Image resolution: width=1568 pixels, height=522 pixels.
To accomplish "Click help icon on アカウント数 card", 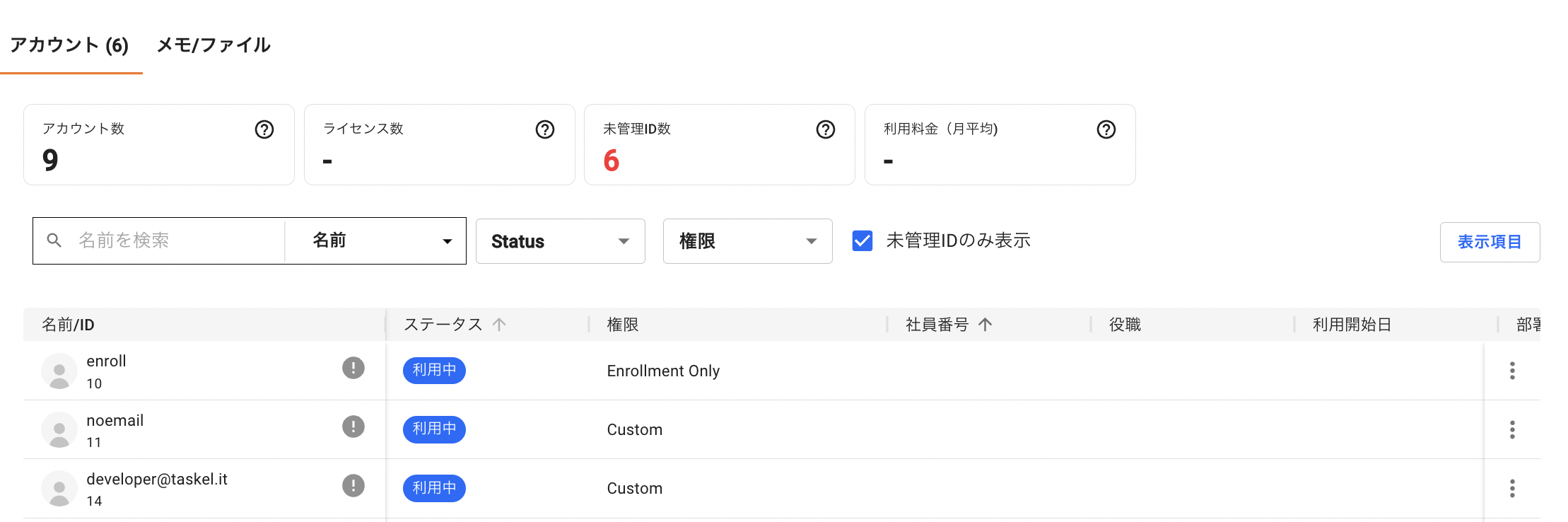I will coord(264,129).
